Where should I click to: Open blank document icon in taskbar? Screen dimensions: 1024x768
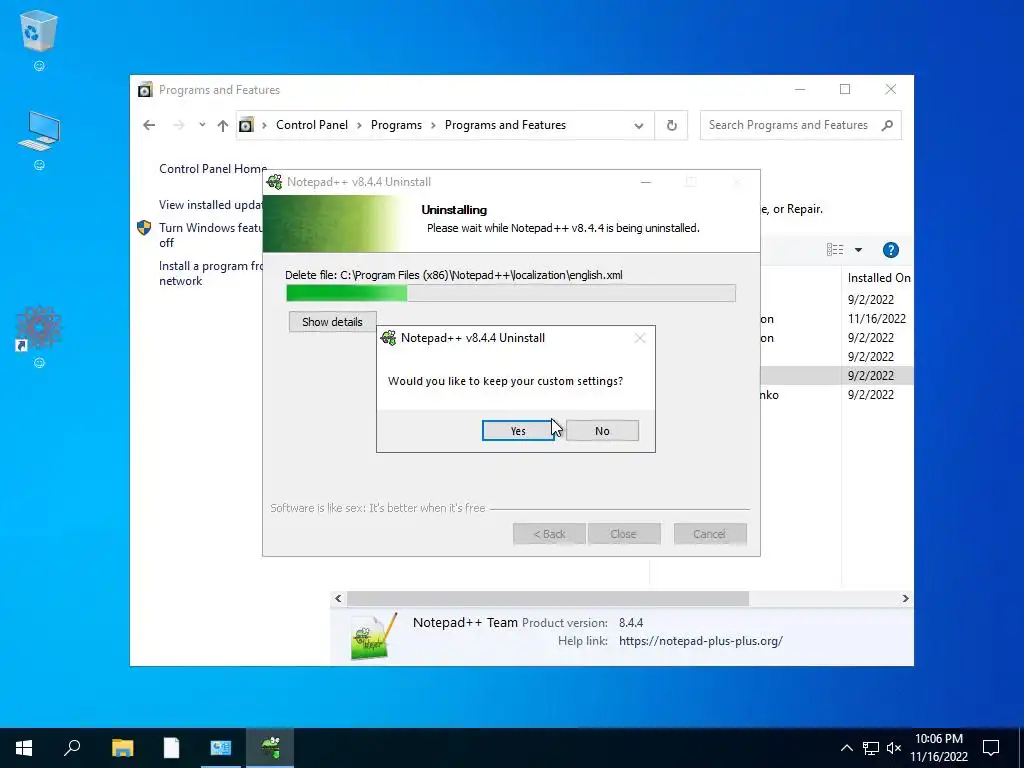(x=171, y=748)
